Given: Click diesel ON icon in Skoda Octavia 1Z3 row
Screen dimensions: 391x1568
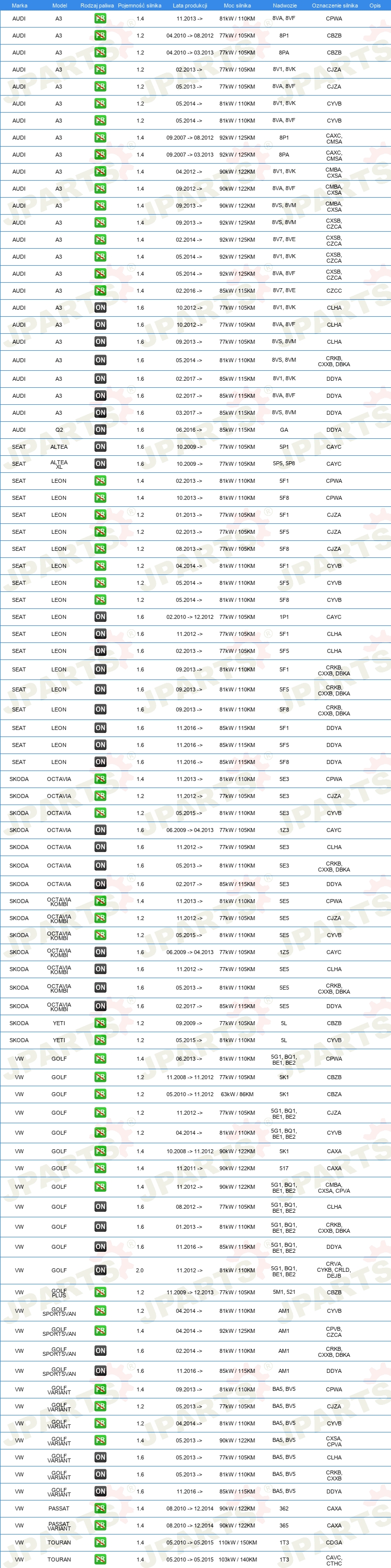Looking at the screenshot, I should tap(100, 830).
